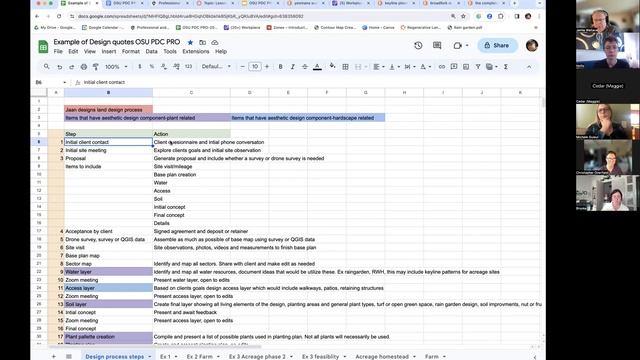Click the Share button
Viewport: 640px width, 360px height.
(x=498, y=45)
